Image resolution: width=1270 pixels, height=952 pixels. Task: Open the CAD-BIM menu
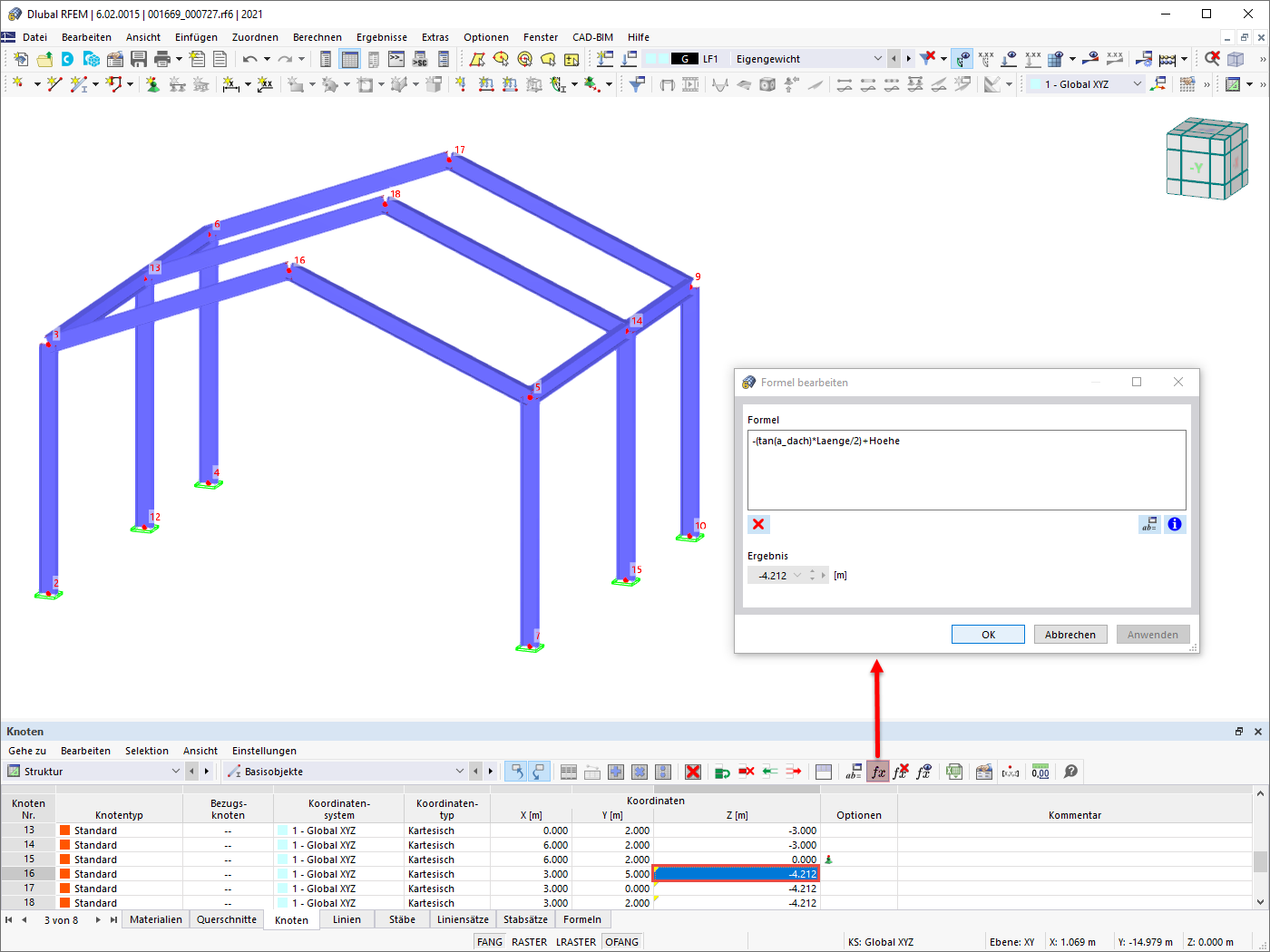[592, 37]
